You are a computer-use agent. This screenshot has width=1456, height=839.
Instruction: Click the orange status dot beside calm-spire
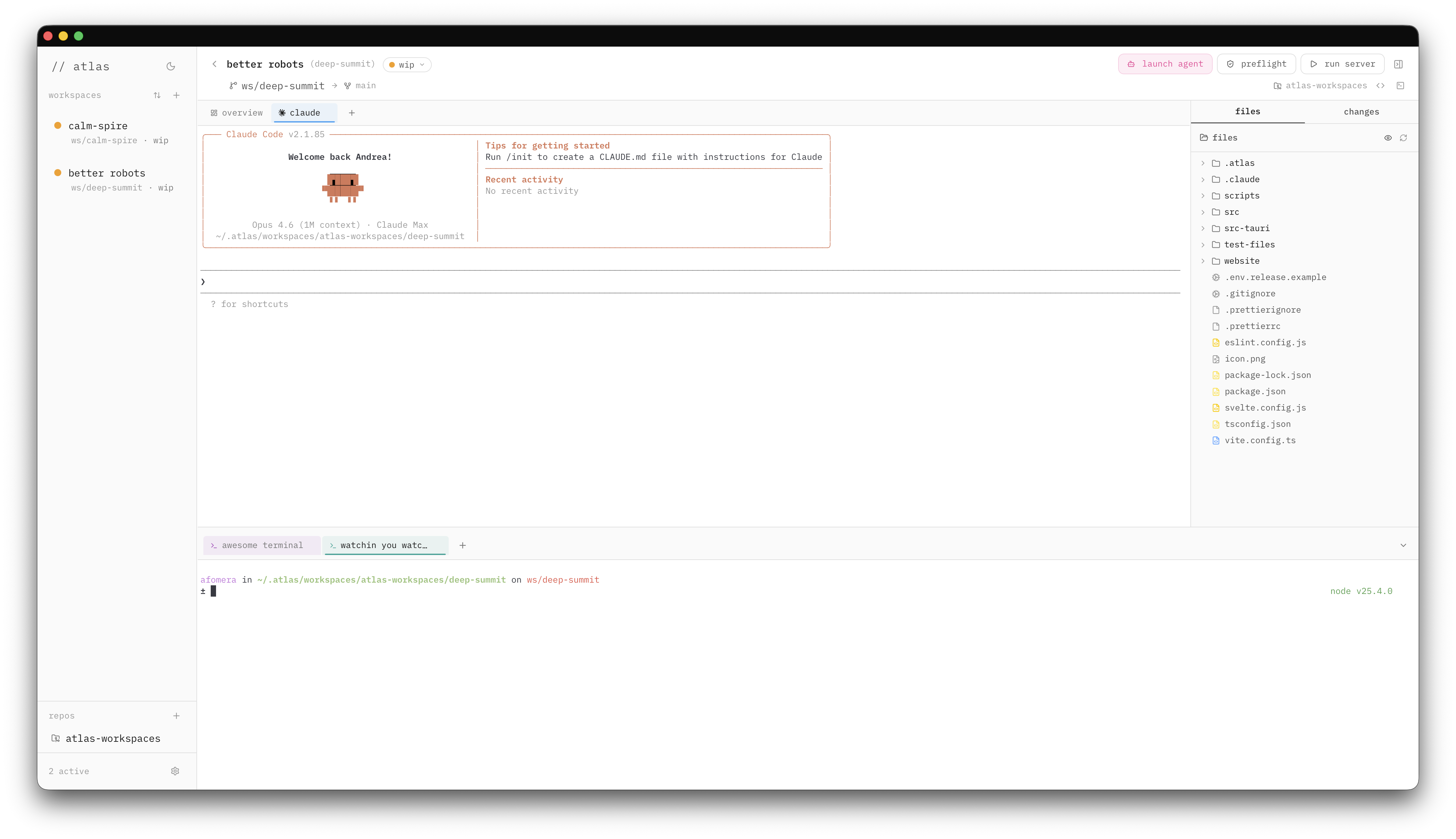coord(57,125)
